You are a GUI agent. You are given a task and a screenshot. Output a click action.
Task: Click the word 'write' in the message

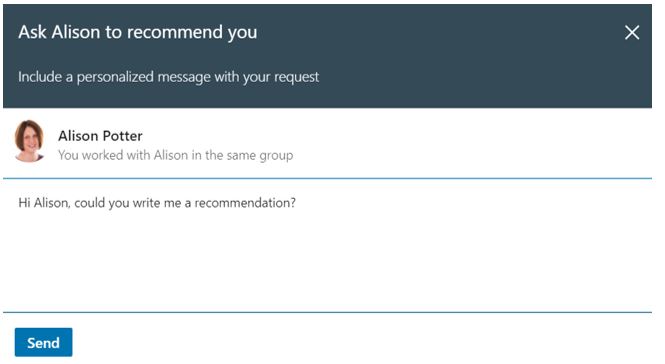tap(146, 203)
